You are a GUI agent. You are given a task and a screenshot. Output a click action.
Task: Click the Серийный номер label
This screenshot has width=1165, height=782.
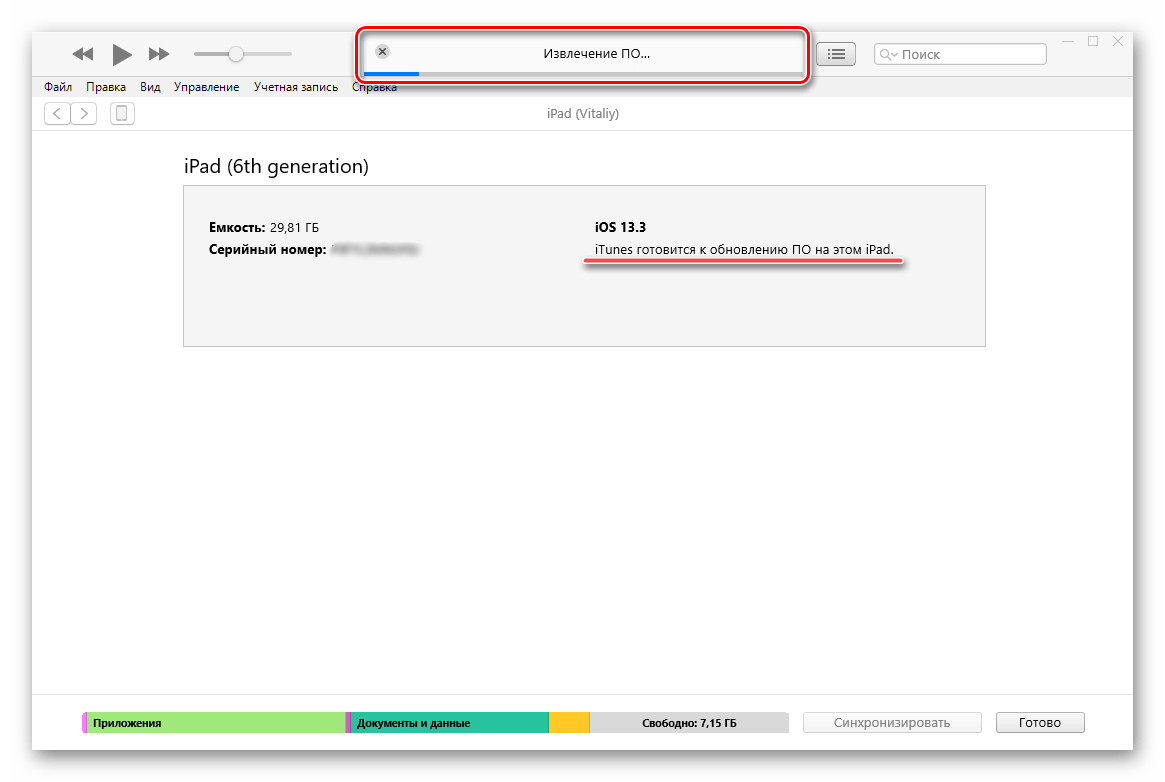267,250
